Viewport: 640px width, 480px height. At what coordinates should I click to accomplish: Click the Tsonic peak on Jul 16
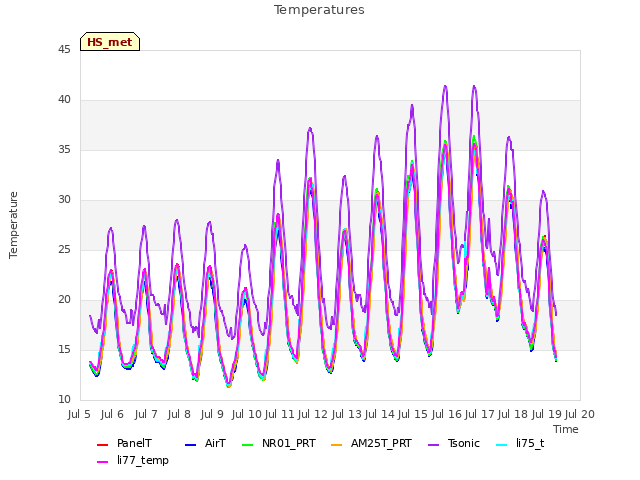[x=445, y=86]
